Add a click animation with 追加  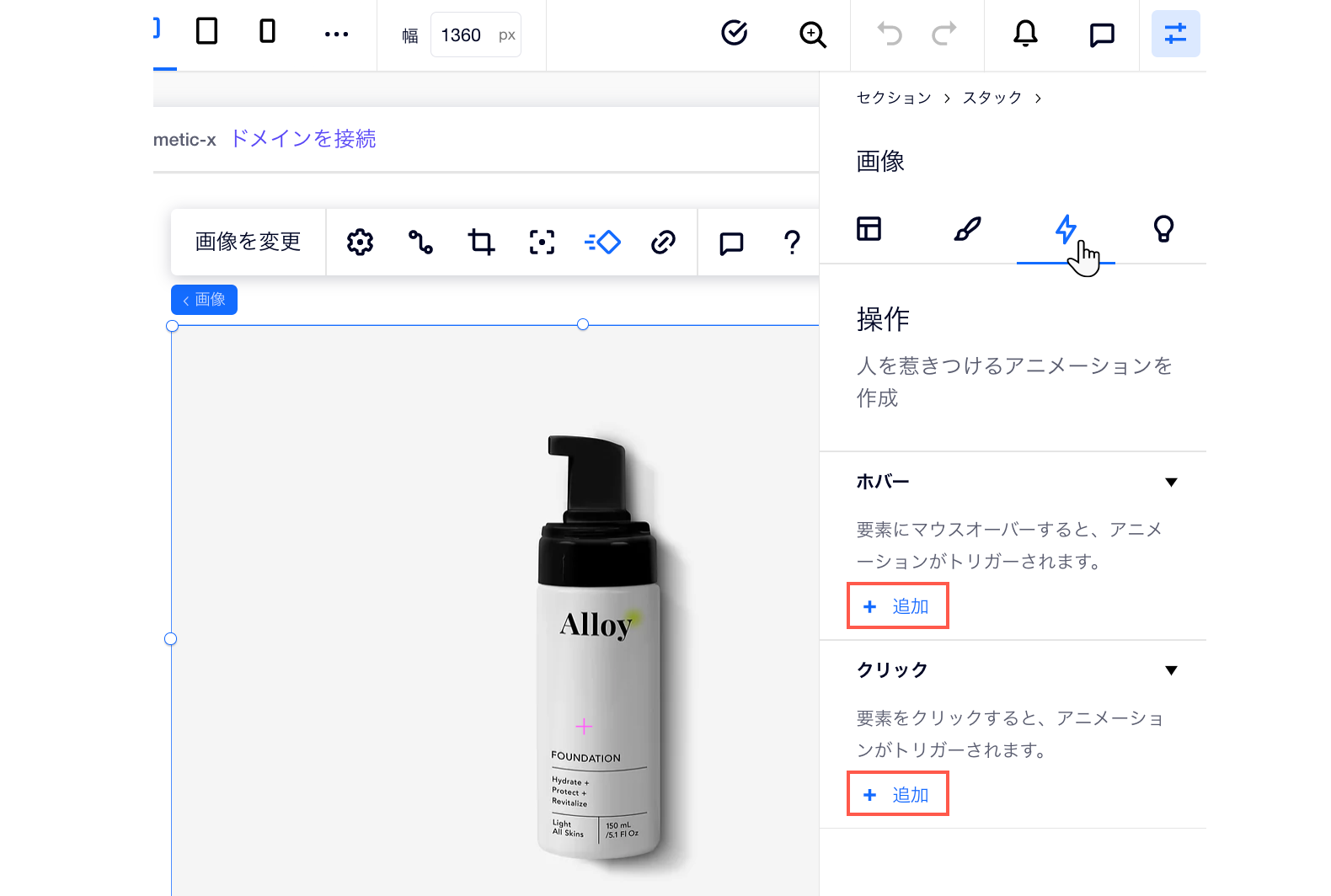click(x=898, y=795)
